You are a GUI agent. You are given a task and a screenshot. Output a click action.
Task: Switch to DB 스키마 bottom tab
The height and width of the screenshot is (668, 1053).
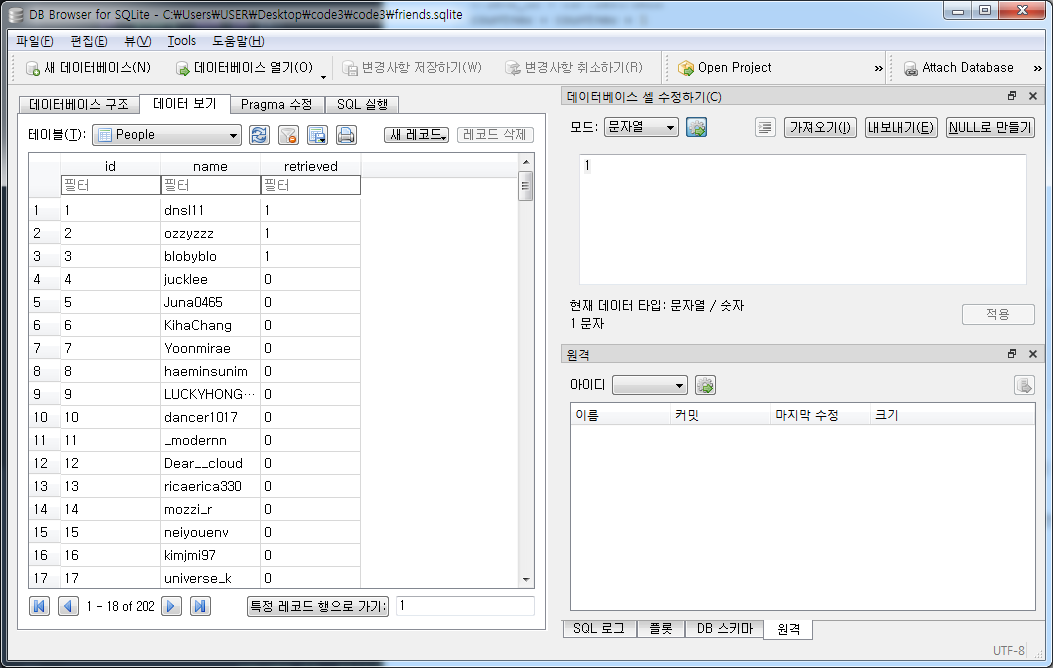724,628
